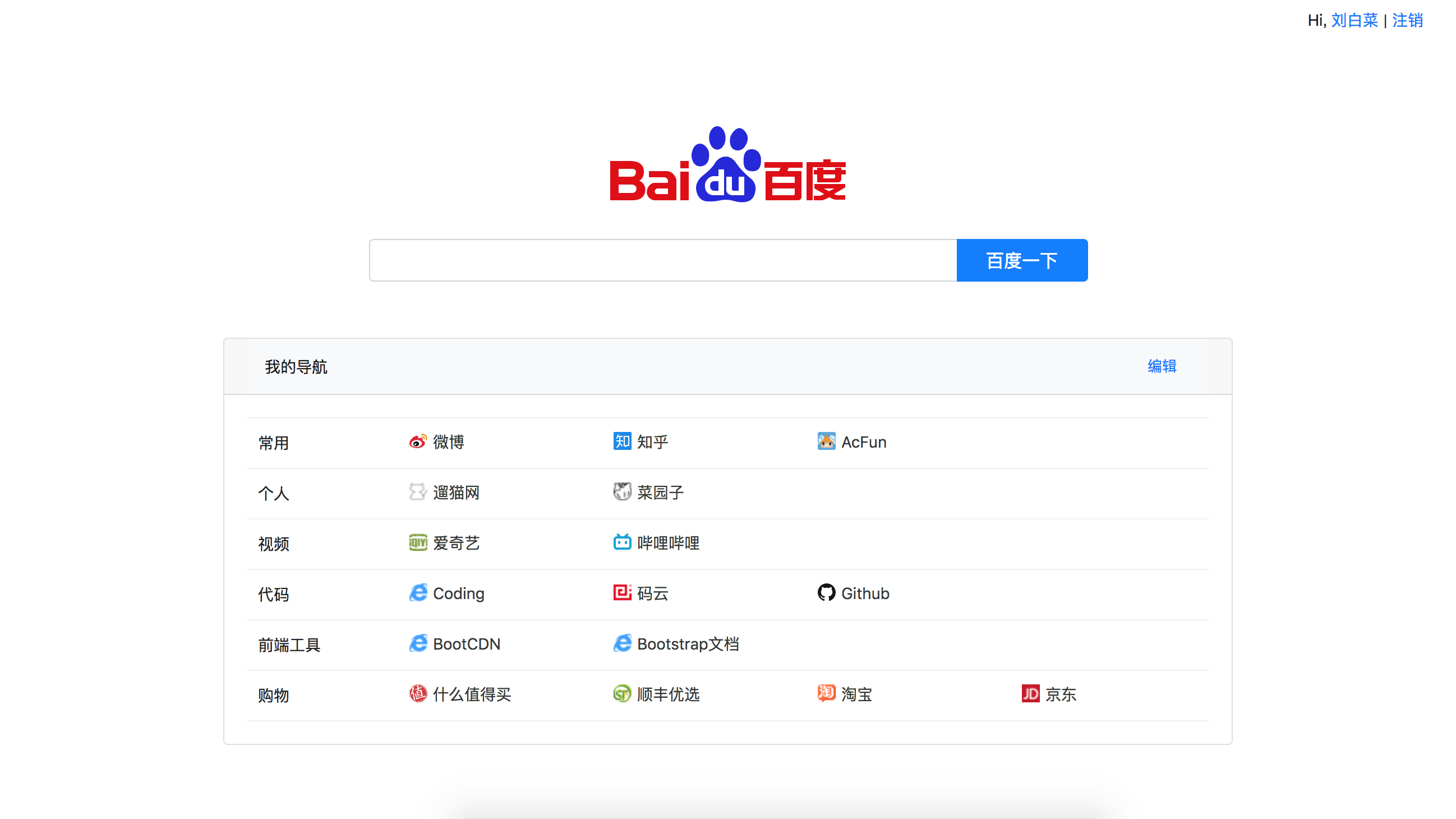Open the Coding site link
Viewport: 1456px width, 819px height.
458,593
